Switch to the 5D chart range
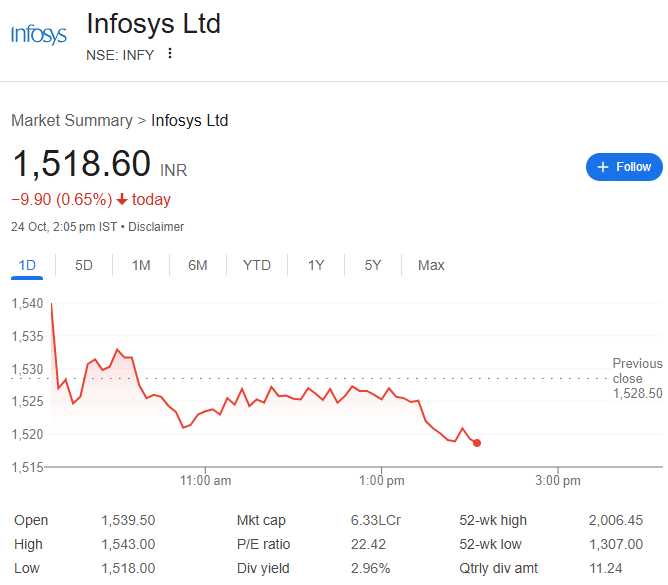 pos(84,265)
